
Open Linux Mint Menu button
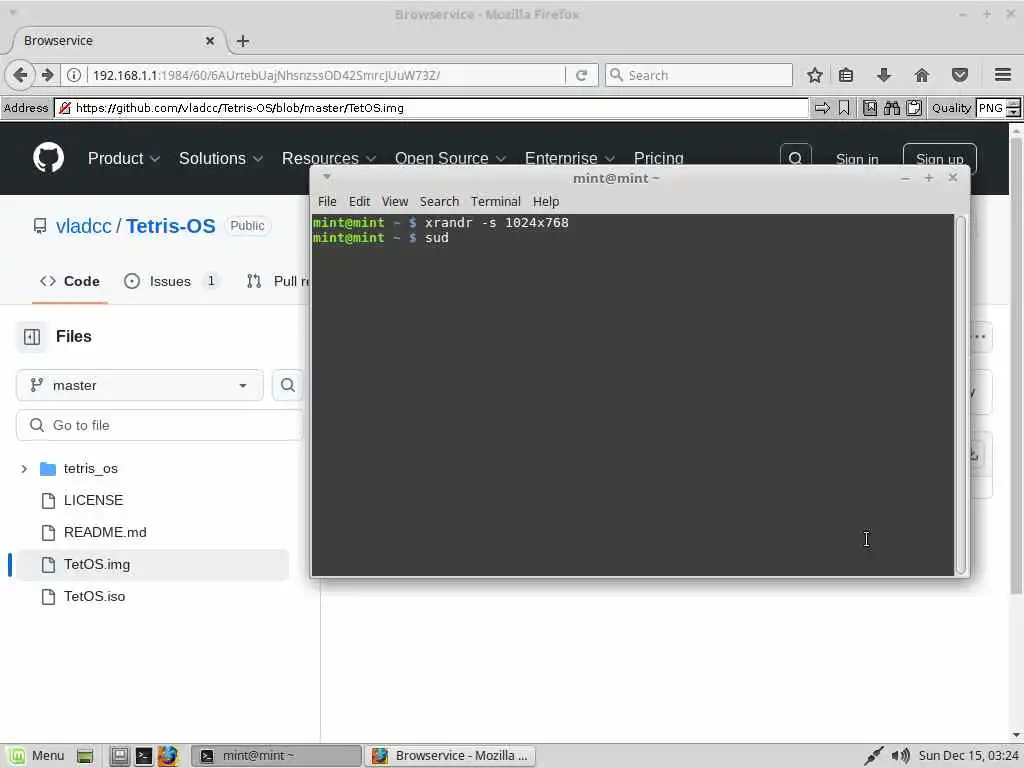pyautogui.click(x=37, y=756)
